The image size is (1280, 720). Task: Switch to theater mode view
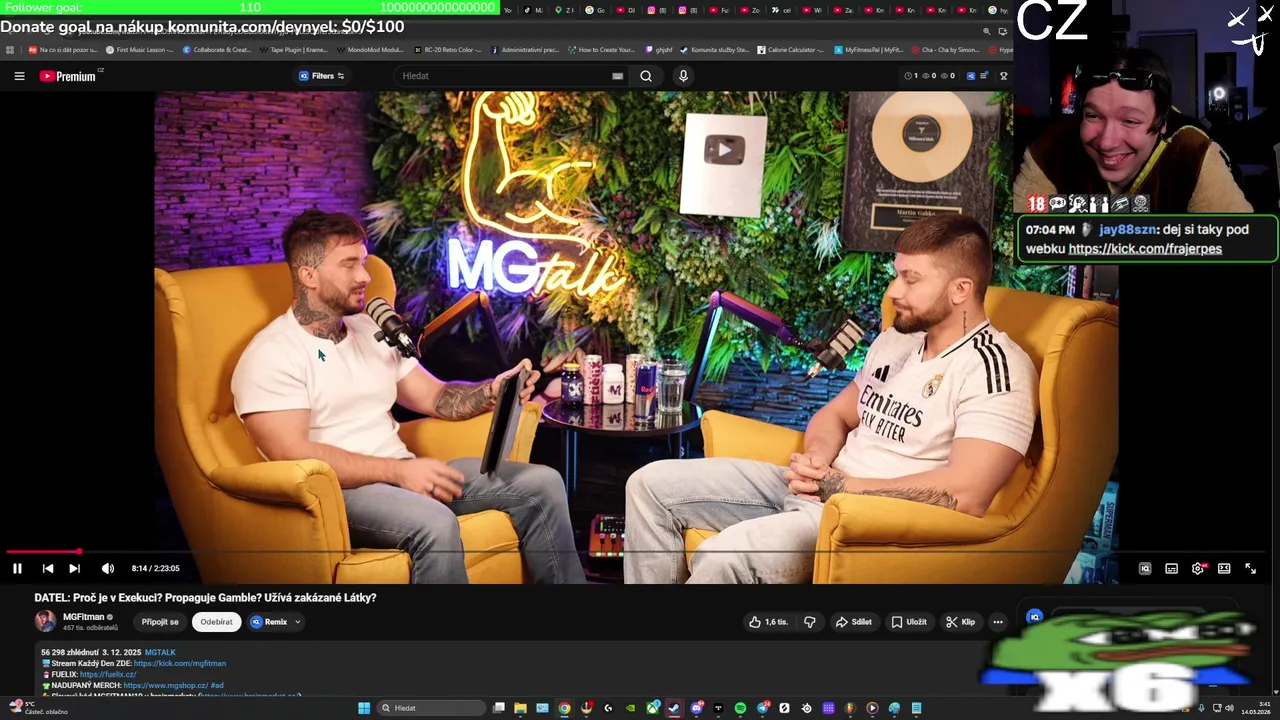(1224, 568)
